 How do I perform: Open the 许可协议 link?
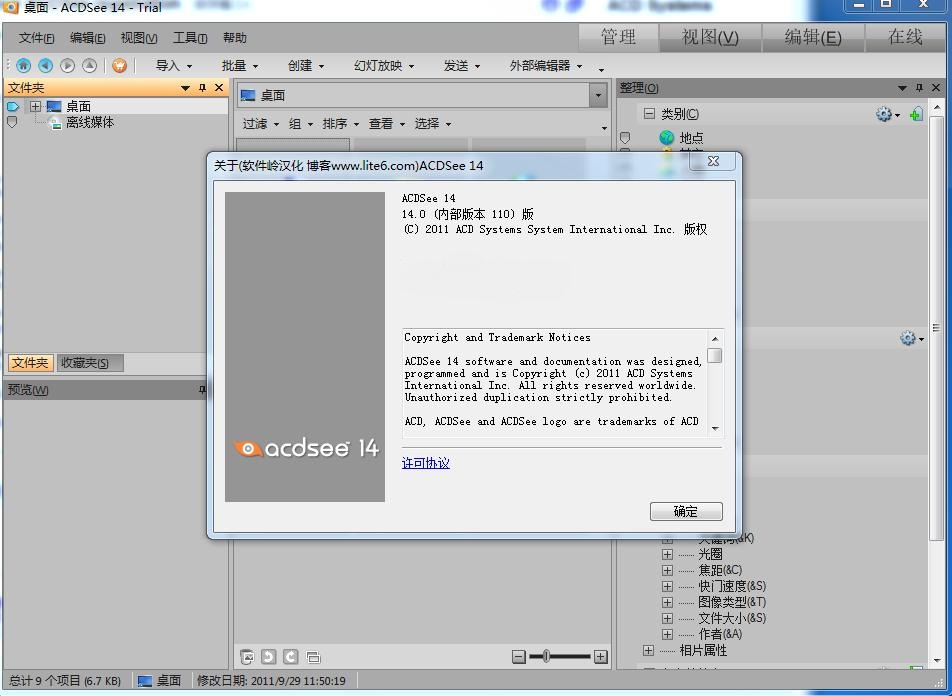tap(426, 463)
